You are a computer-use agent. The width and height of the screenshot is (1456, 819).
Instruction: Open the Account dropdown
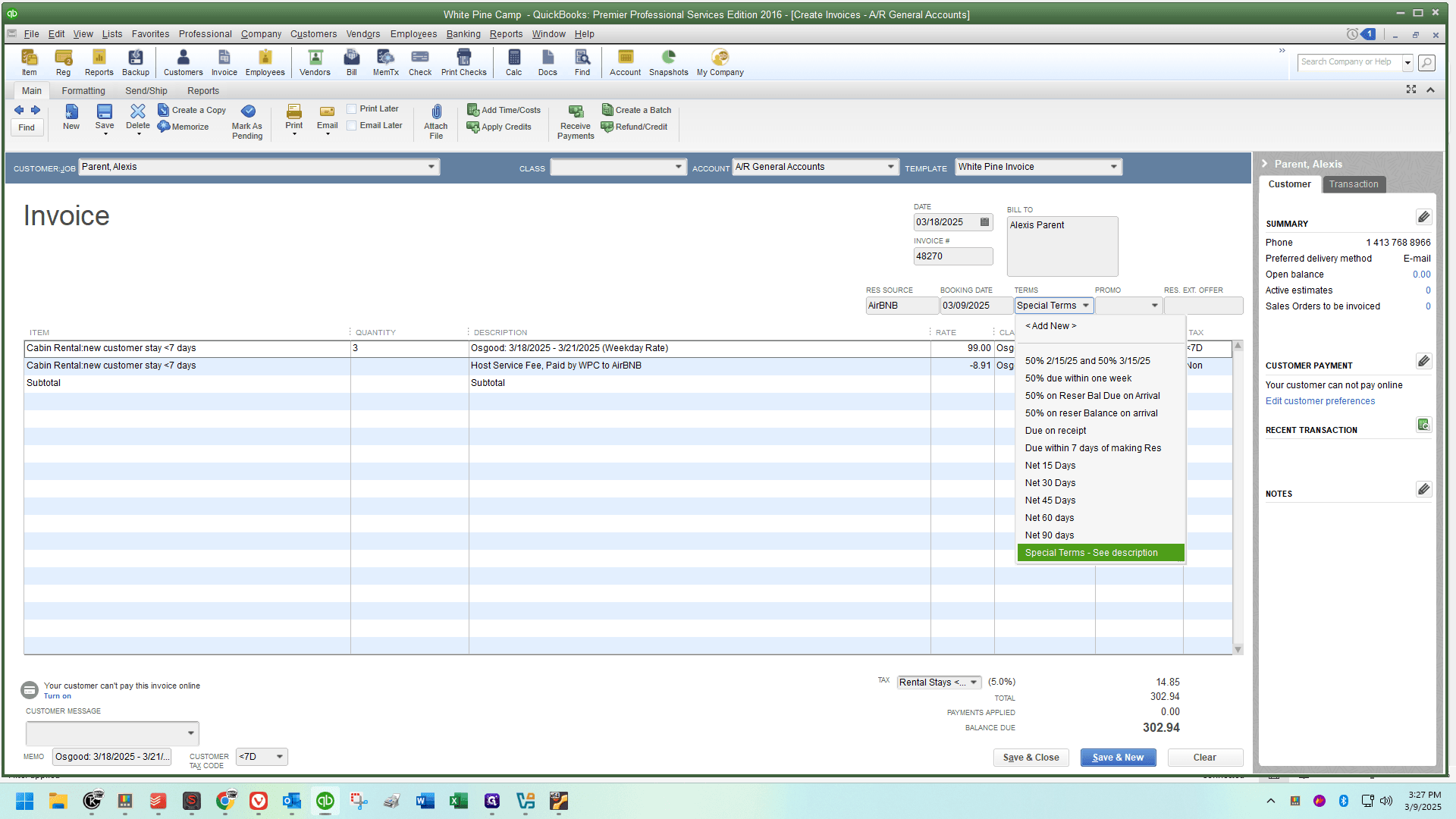[x=890, y=167]
